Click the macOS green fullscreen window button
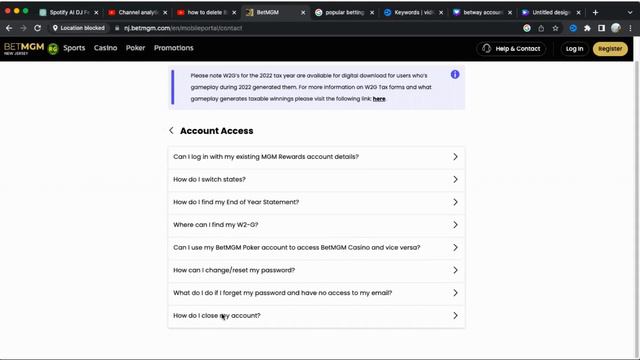 coord(26,11)
